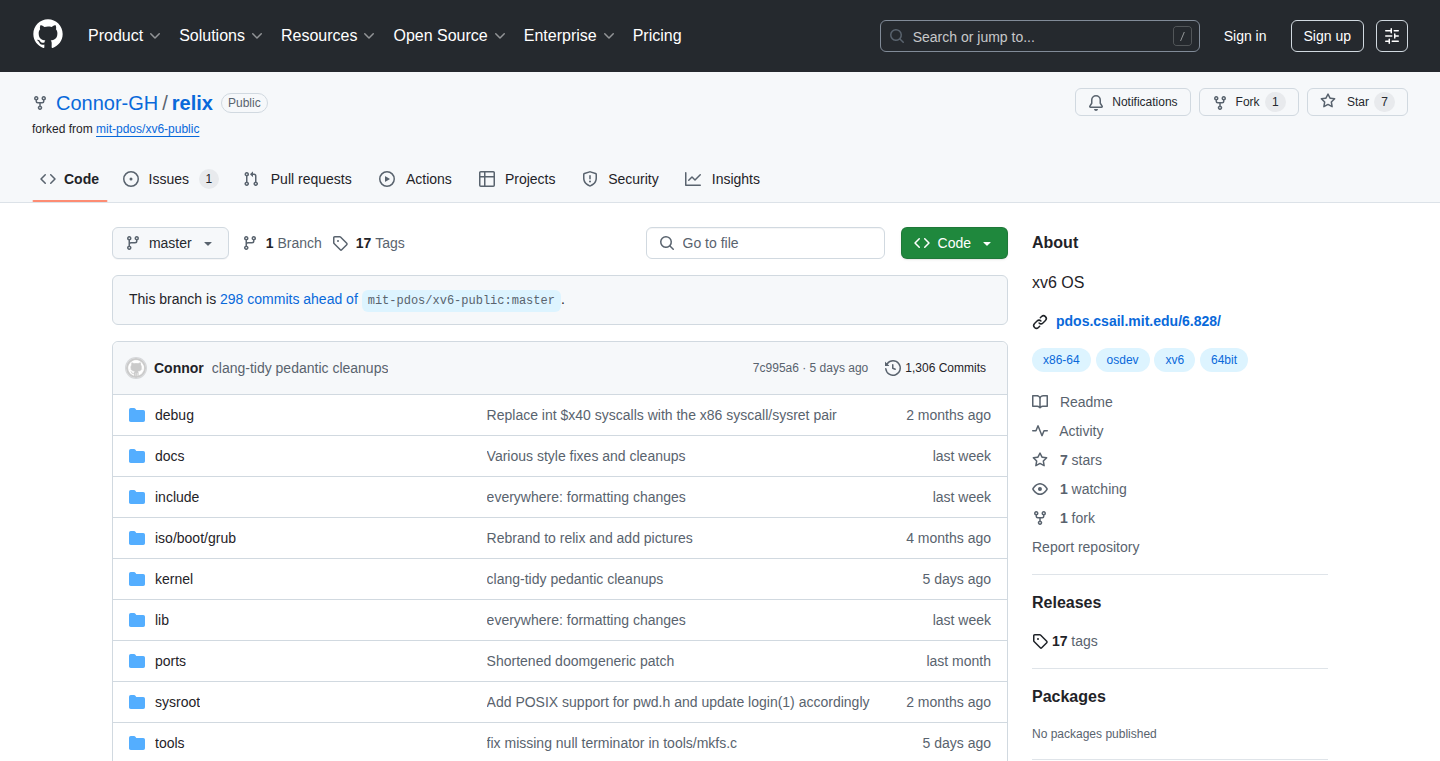Screen dimensions: 1440x761
Task: Open the Security tab
Action: [x=620, y=179]
